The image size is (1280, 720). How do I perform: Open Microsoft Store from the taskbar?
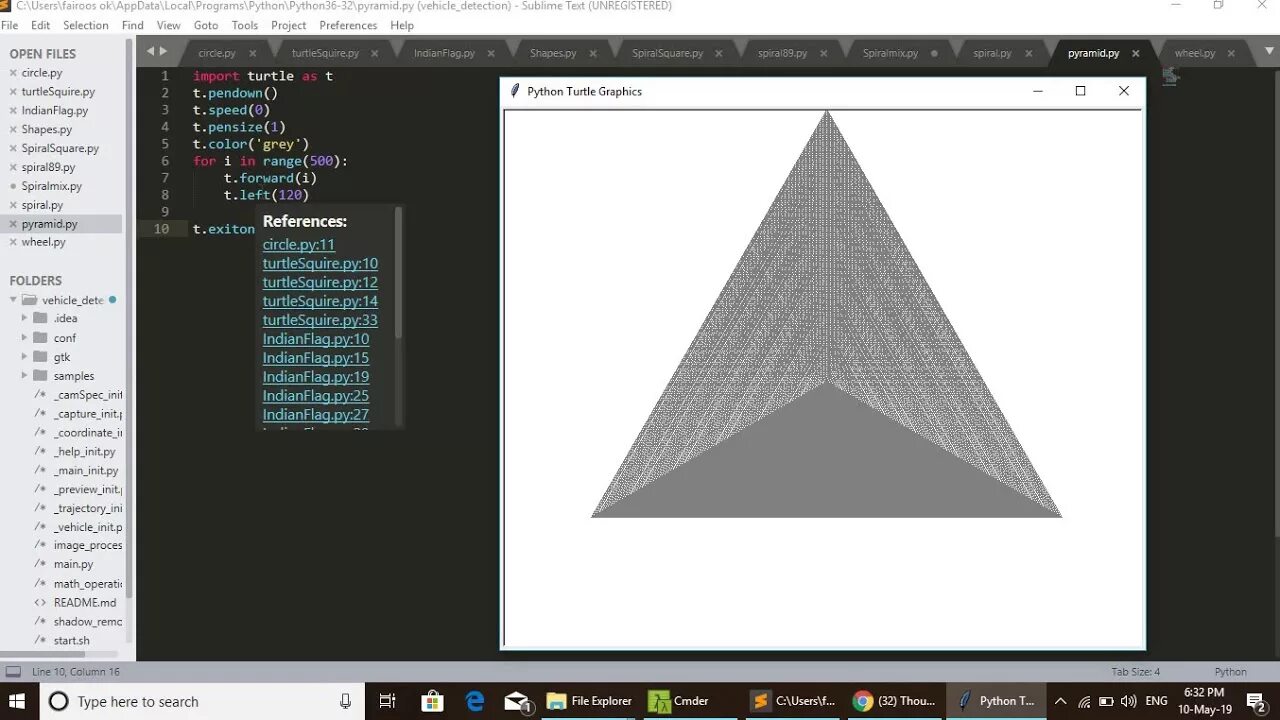pyautogui.click(x=432, y=701)
